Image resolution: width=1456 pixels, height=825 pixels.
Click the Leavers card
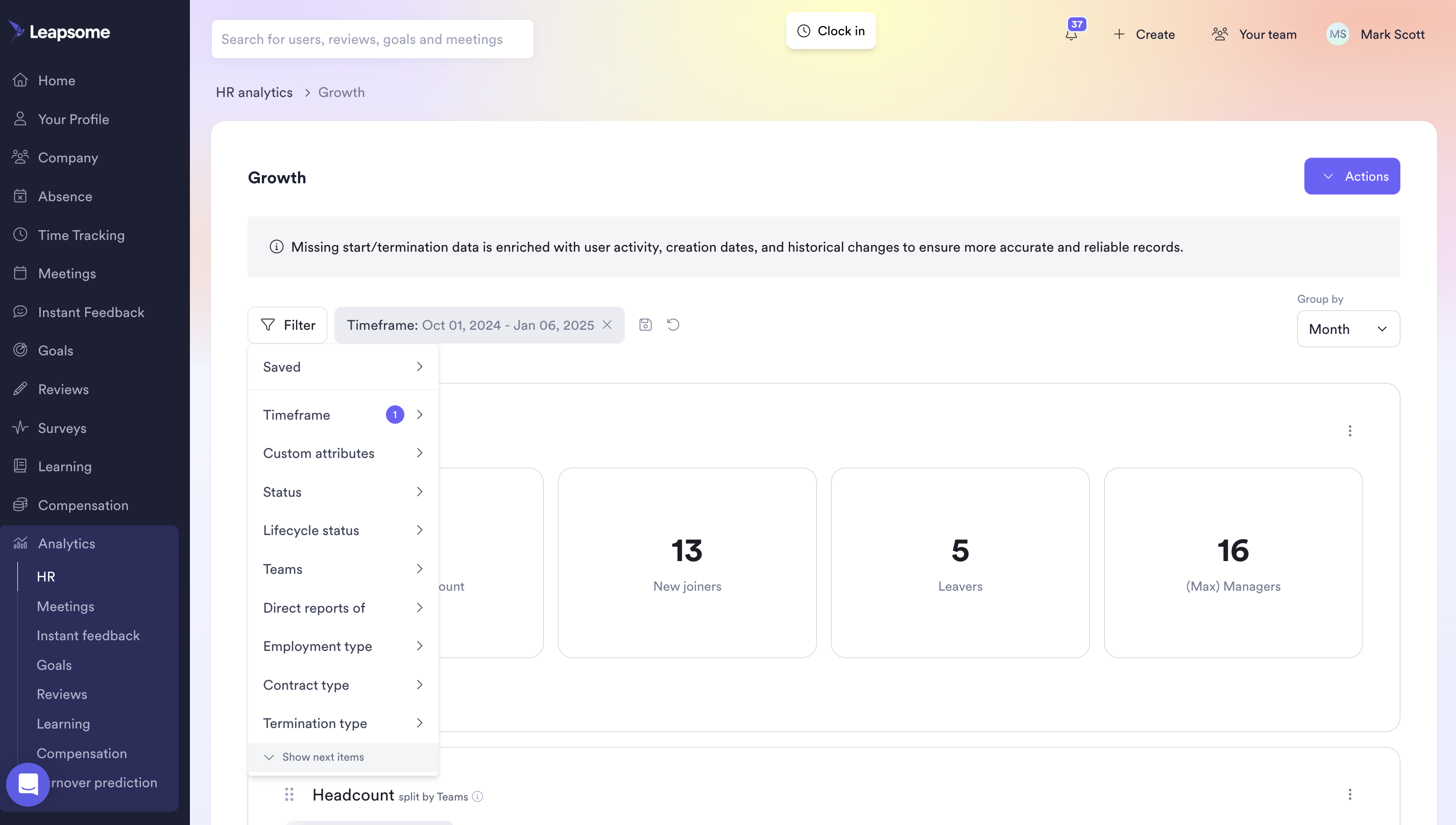pyautogui.click(x=960, y=563)
